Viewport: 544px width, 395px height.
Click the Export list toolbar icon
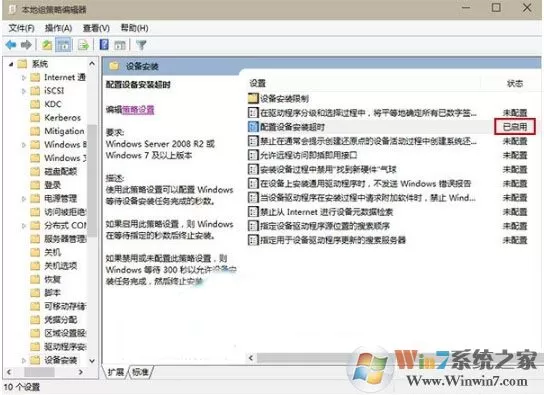pos(84,45)
